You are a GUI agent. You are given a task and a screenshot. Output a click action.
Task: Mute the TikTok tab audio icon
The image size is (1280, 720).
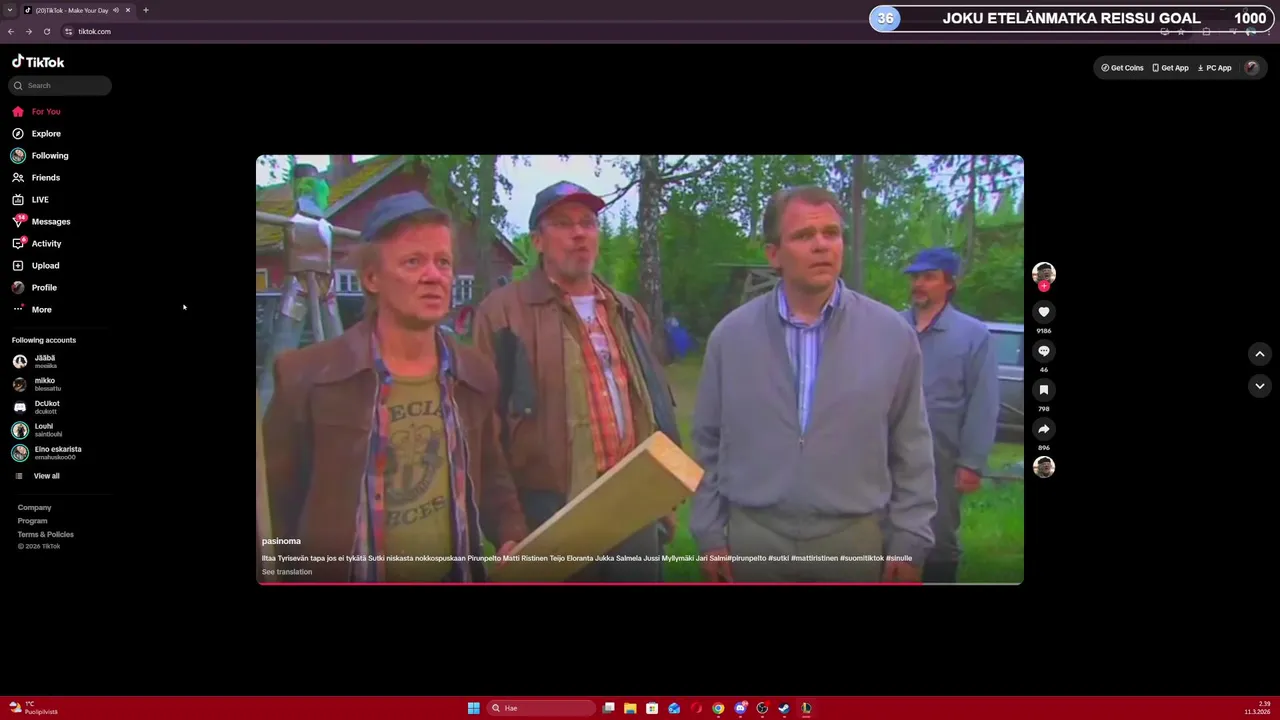116,10
